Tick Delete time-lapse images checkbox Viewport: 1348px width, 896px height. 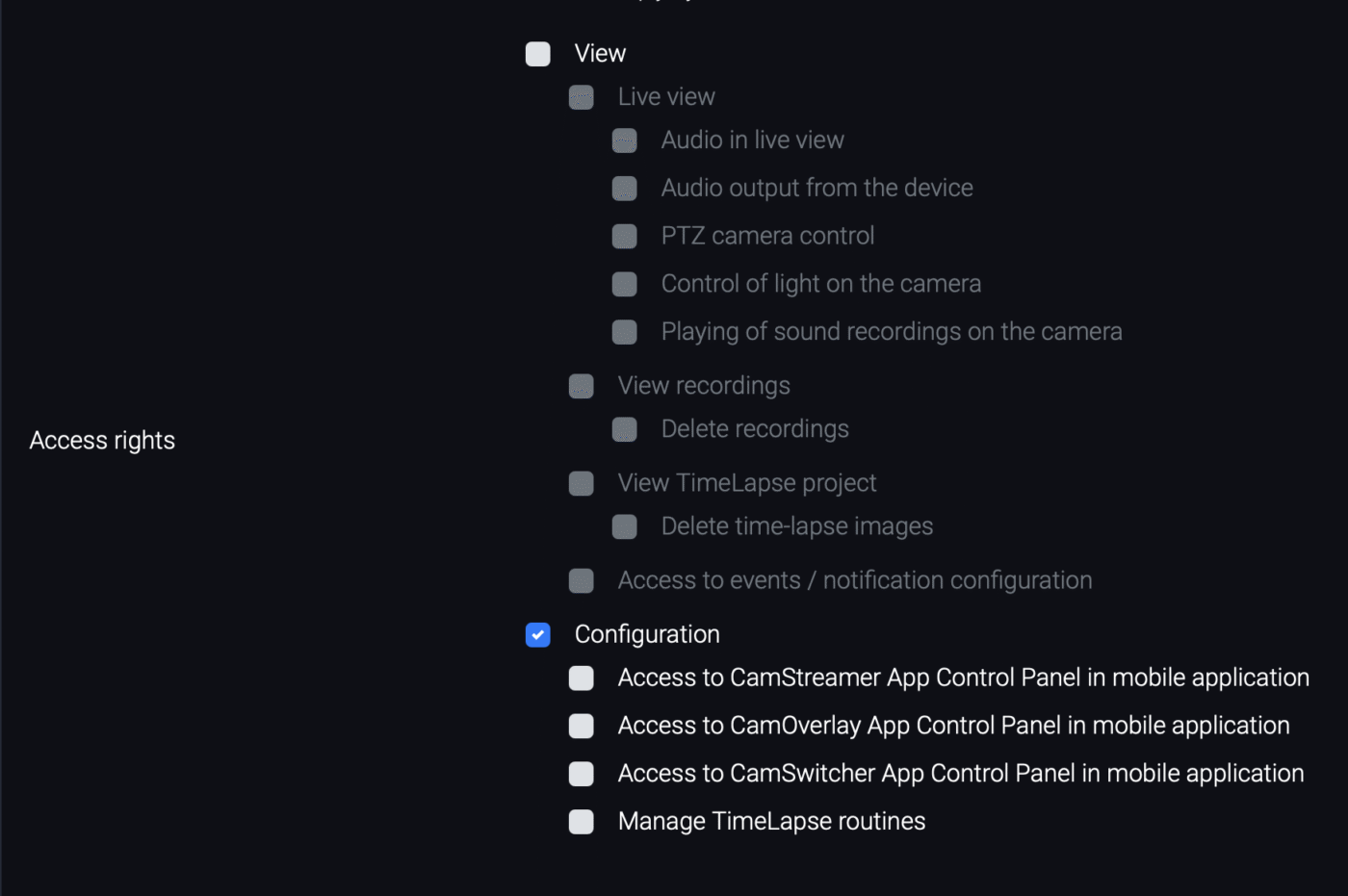(625, 526)
